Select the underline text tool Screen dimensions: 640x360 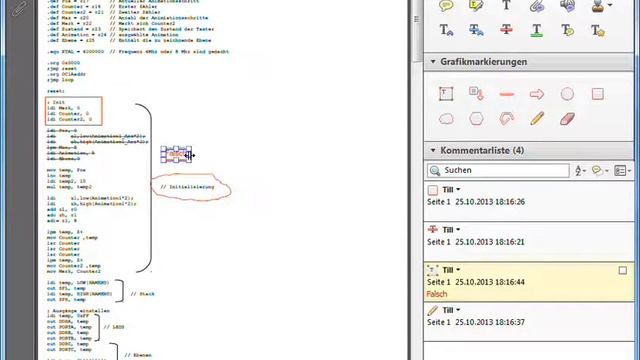tap(537, 30)
